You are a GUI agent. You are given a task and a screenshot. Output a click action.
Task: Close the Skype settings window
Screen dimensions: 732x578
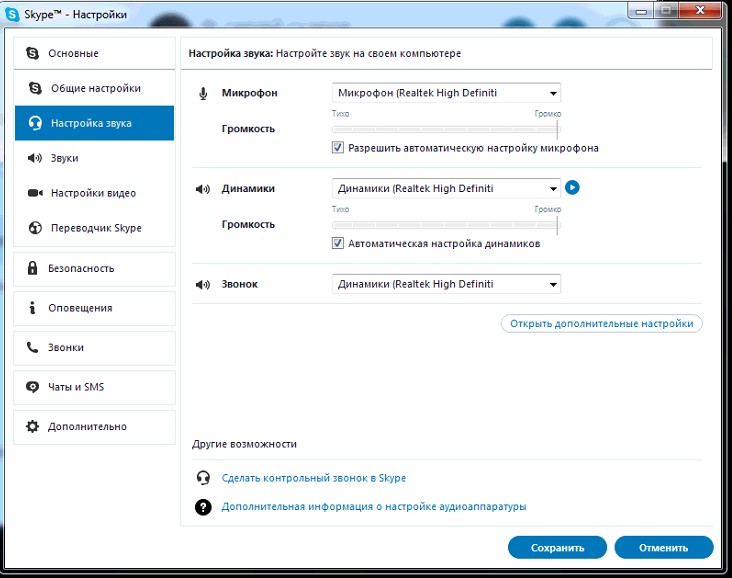700,11
